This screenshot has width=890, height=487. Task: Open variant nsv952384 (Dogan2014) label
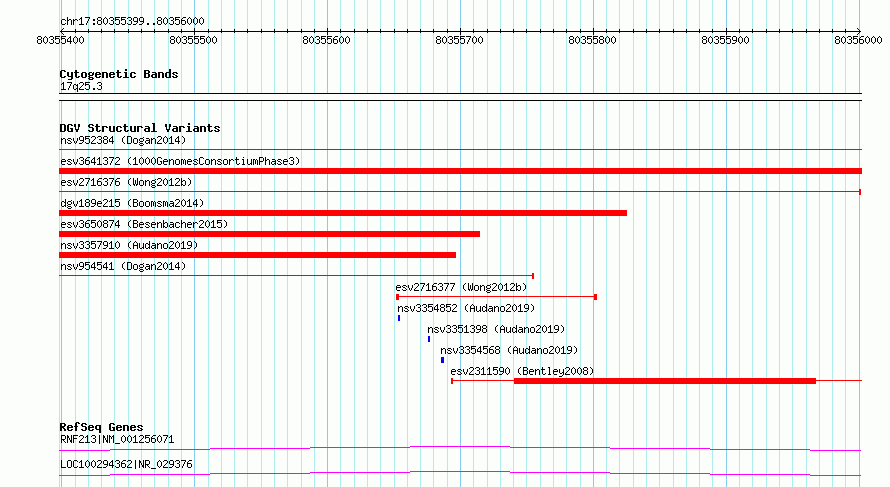123,140
